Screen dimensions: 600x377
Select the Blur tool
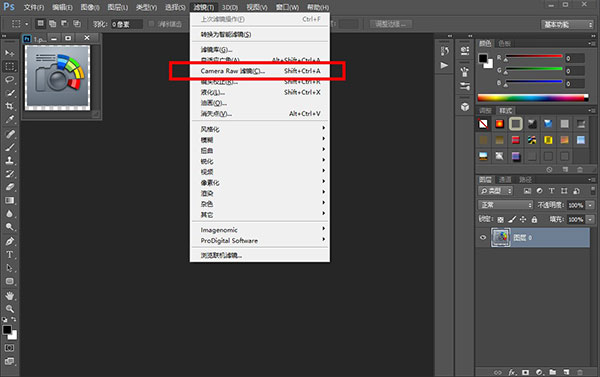click(x=10, y=214)
